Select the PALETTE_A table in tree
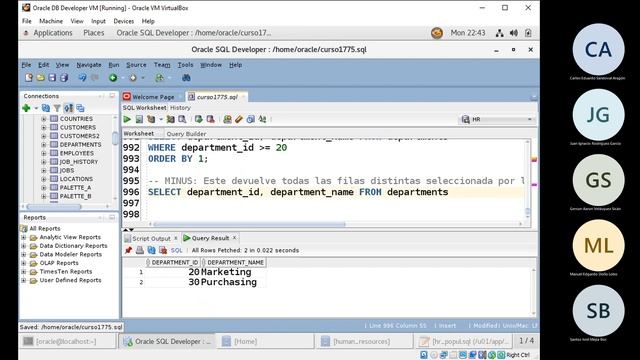 pyautogui.click(x=76, y=187)
